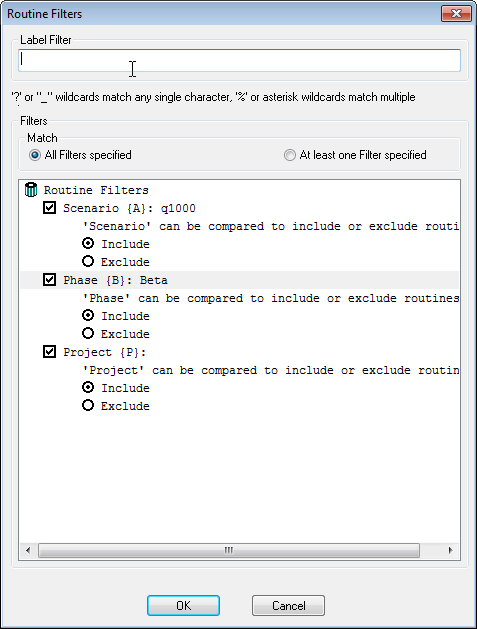
Task: Select Include under the Phase filter
Action: 88,315
